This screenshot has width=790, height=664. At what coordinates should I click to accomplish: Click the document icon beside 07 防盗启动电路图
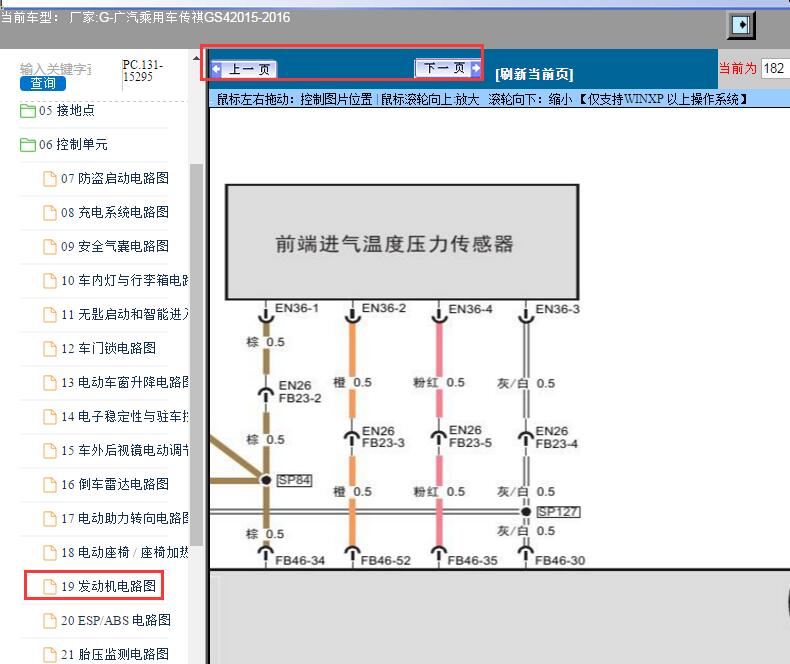coord(49,179)
